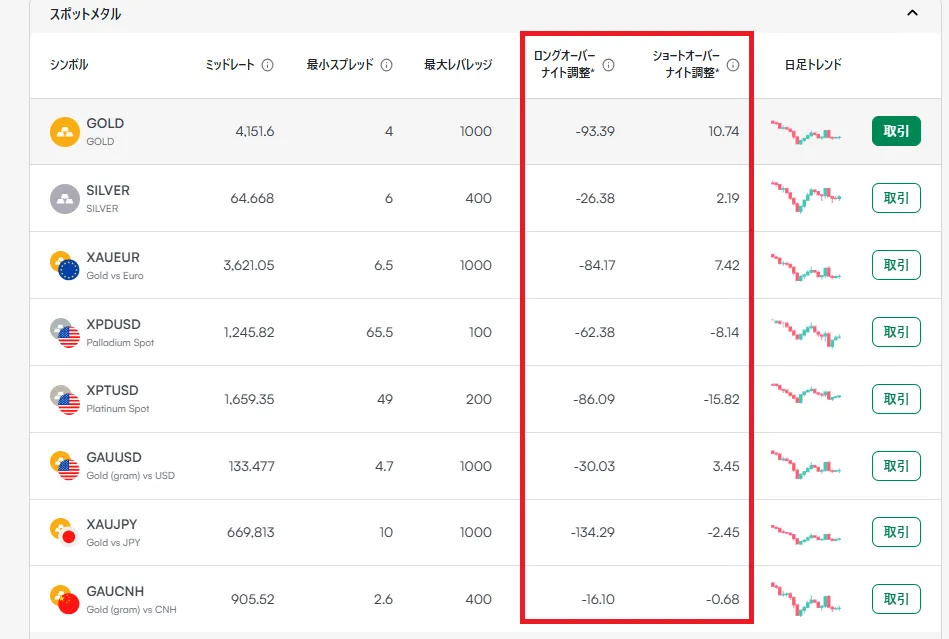Click 取引 button for GOLD
949x639 pixels.
click(x=896, y=131)
